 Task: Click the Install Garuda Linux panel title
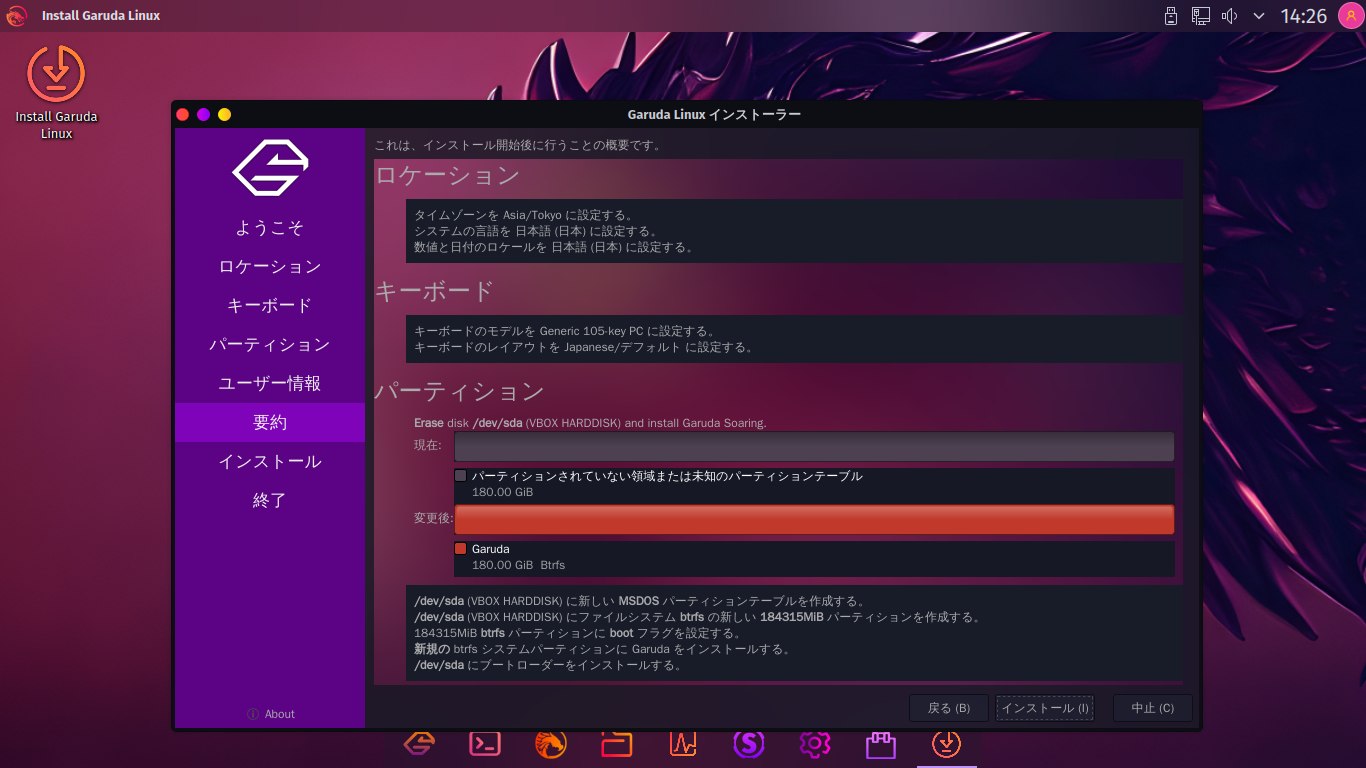pos(101,16)
